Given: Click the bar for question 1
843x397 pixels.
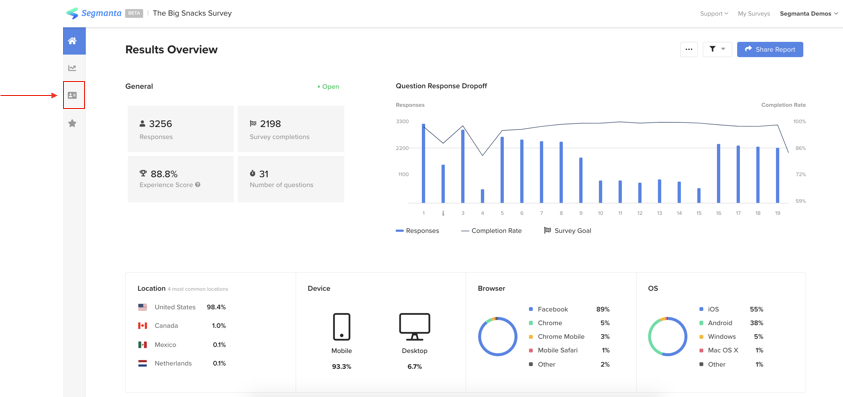Looking at the screenshot, I should (x=423, y=164).
